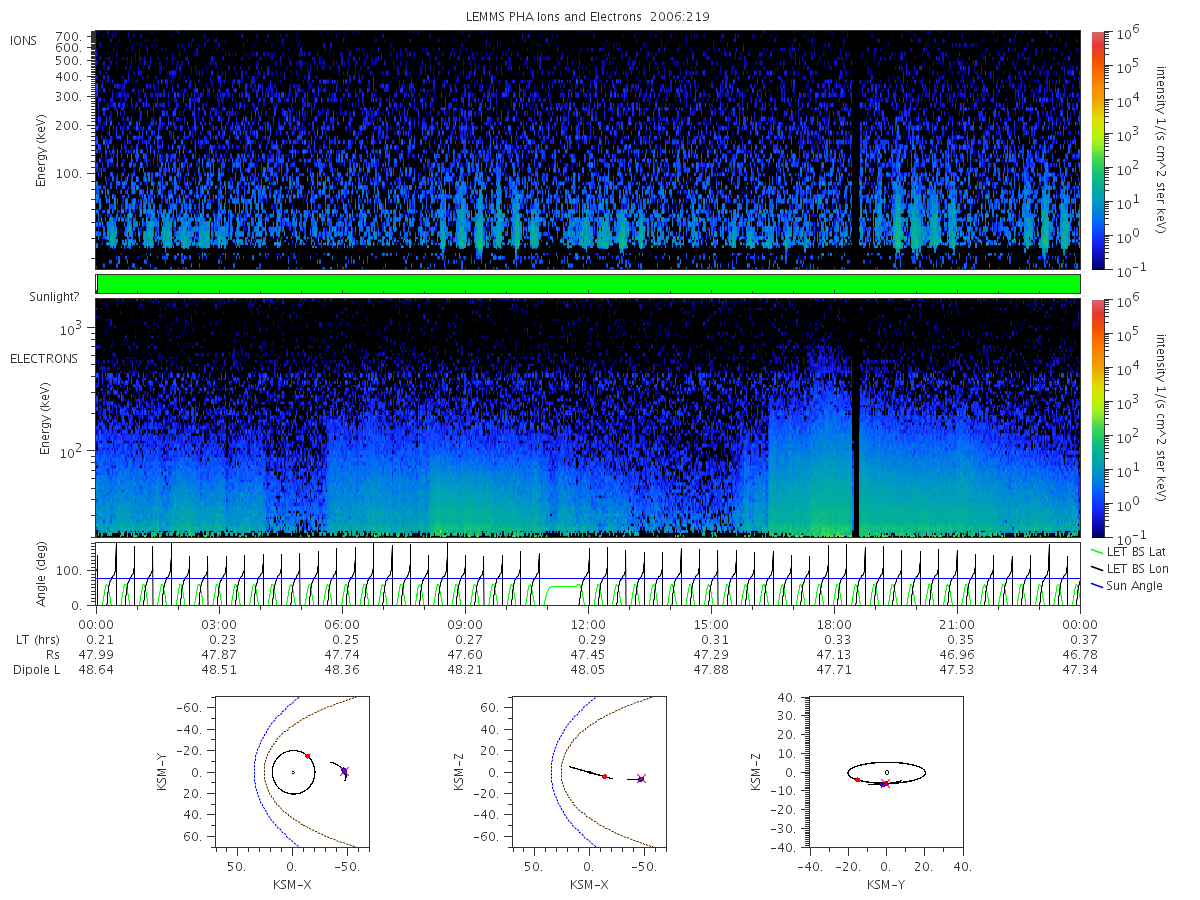Image resolution: width=1200 pixels, height=900 pixels.
Task: Click the 12:00 time axis tick label
Action: tap(588, 624)
